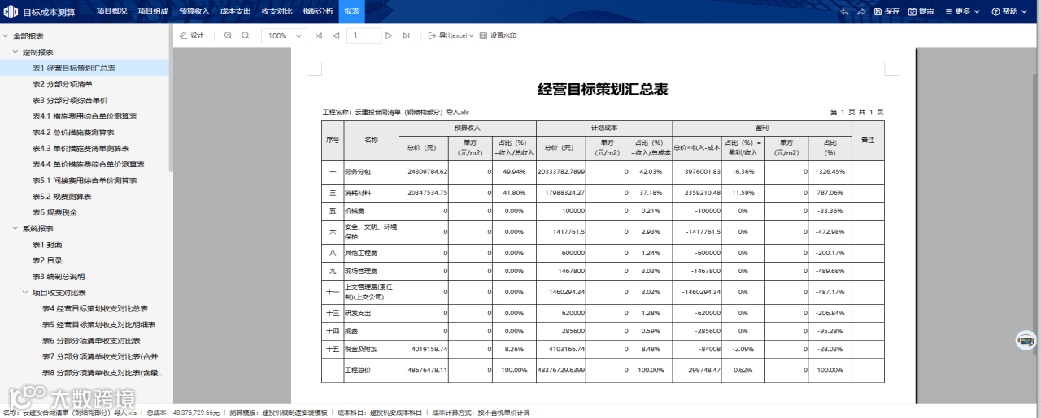This screenshot has width=1041, height=418.
Task: Collapse the 项目收支对比表 tree node
Action: click(x=25, y=293)
